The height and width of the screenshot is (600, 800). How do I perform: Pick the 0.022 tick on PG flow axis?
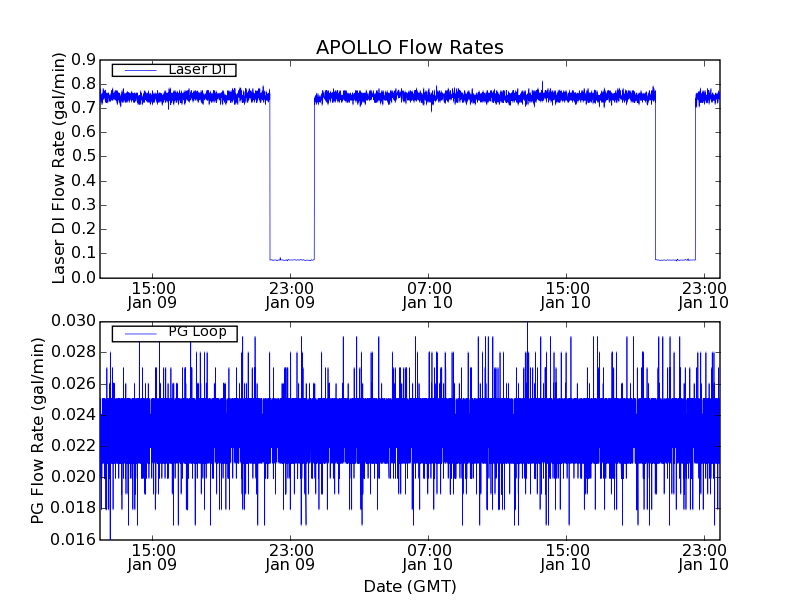(x=73, y=446)
